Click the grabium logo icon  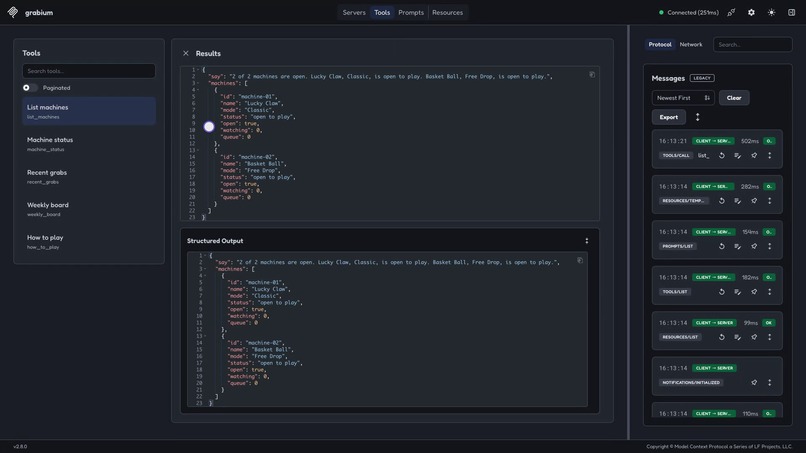click(13, 12)
